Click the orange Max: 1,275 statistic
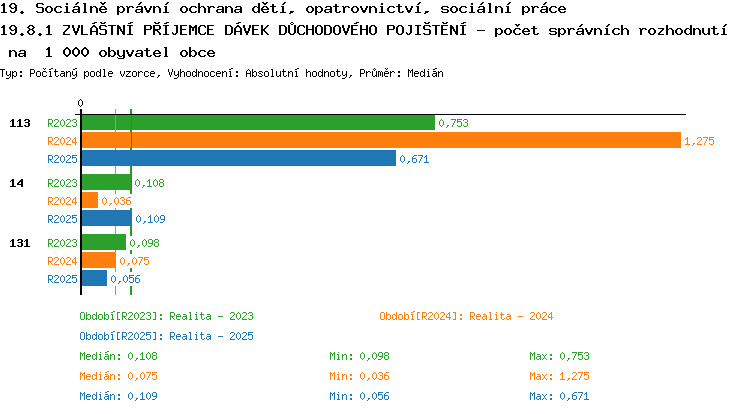 tap(559, 376)
